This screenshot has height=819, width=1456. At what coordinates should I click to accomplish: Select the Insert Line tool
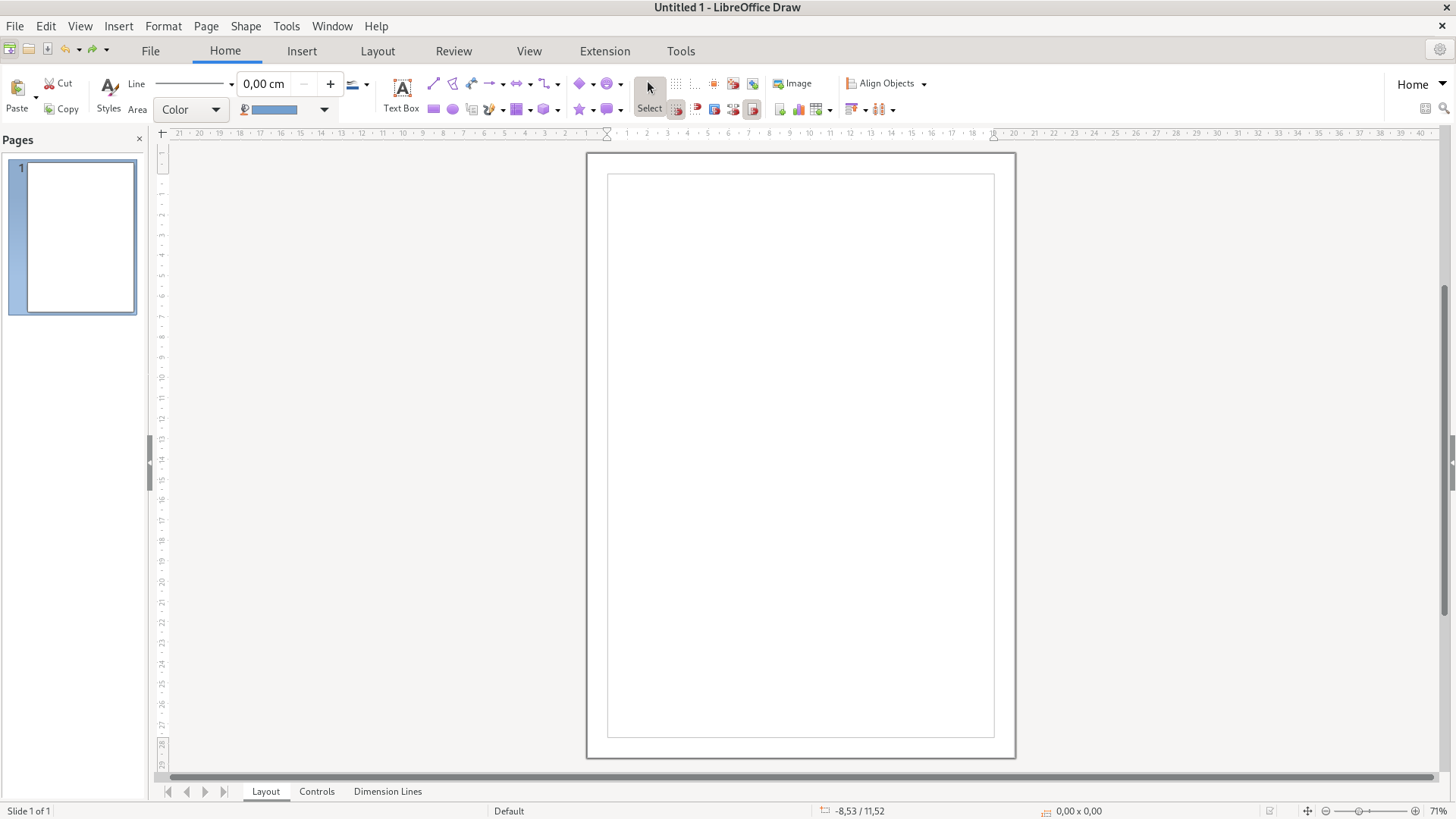434,84
